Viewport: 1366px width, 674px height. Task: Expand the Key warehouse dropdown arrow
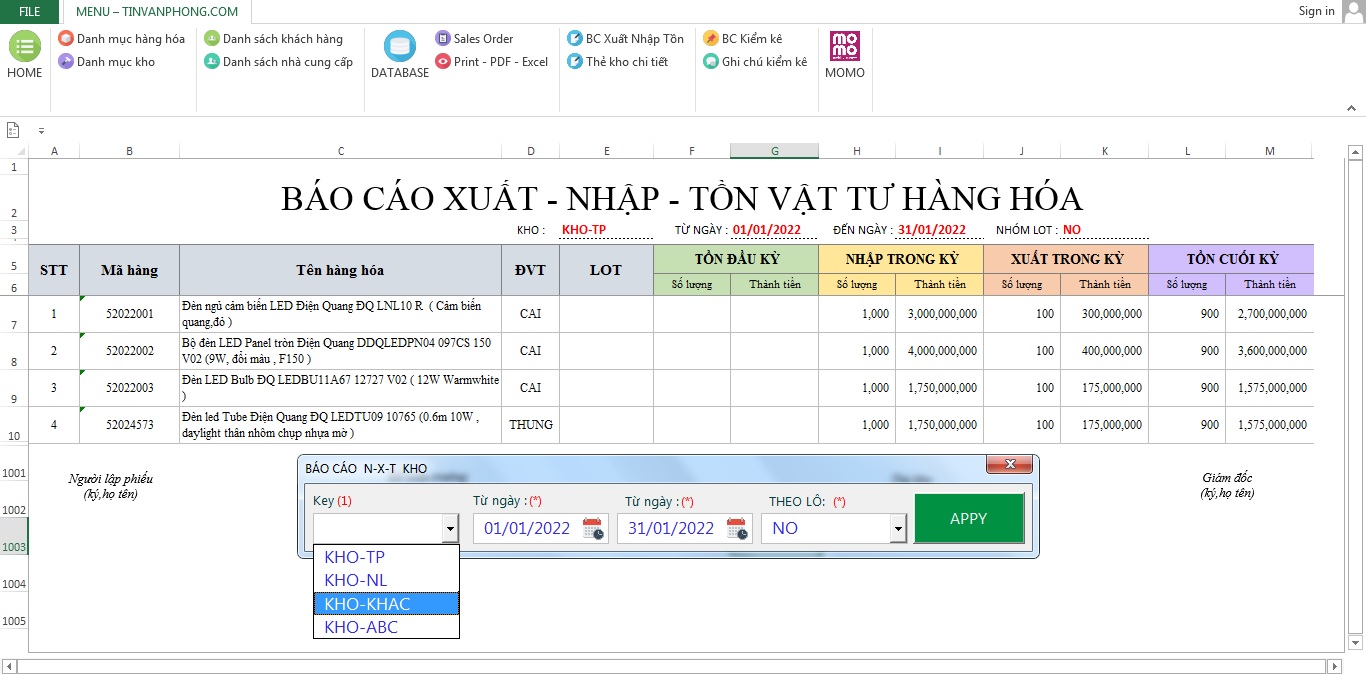click(450, 528)
